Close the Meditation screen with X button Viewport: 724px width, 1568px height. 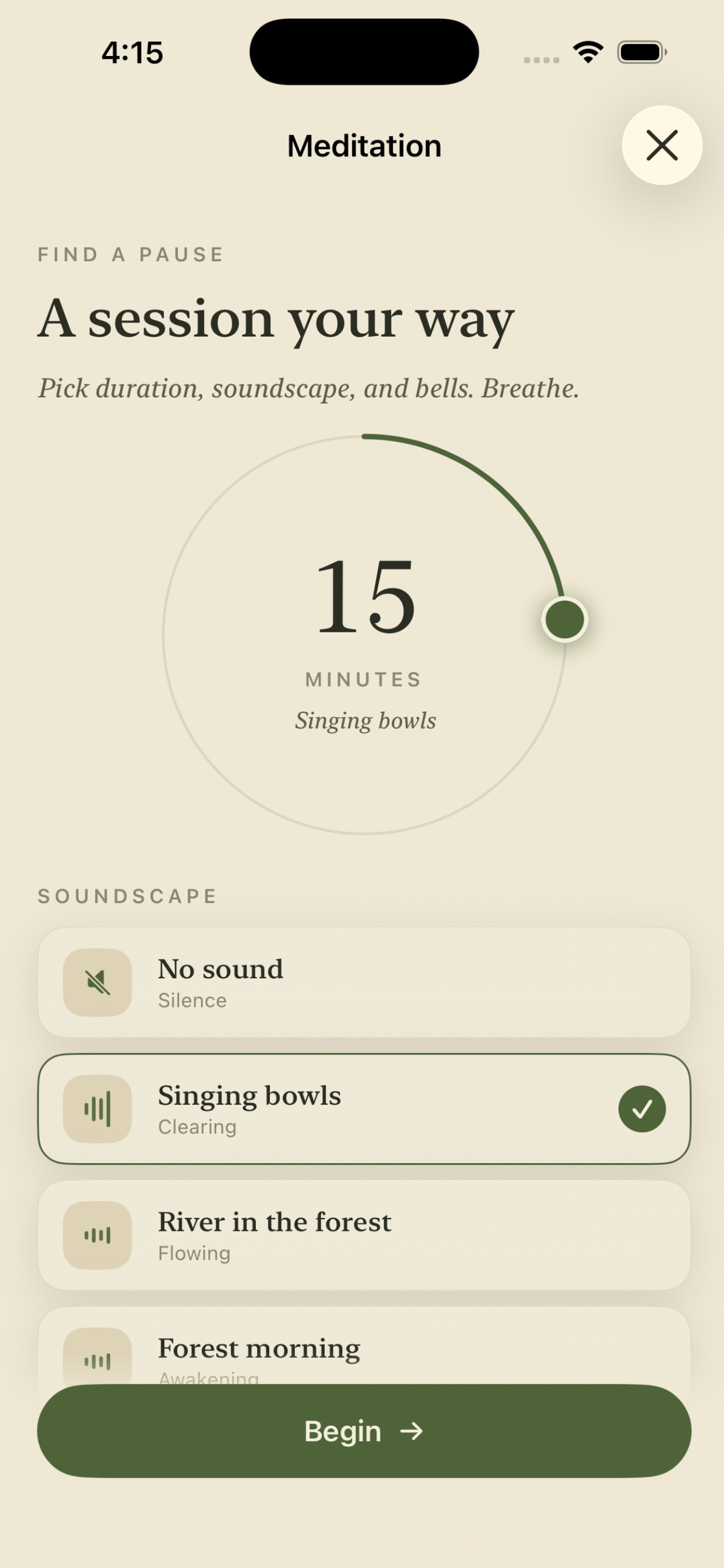[x=662, y=145]
